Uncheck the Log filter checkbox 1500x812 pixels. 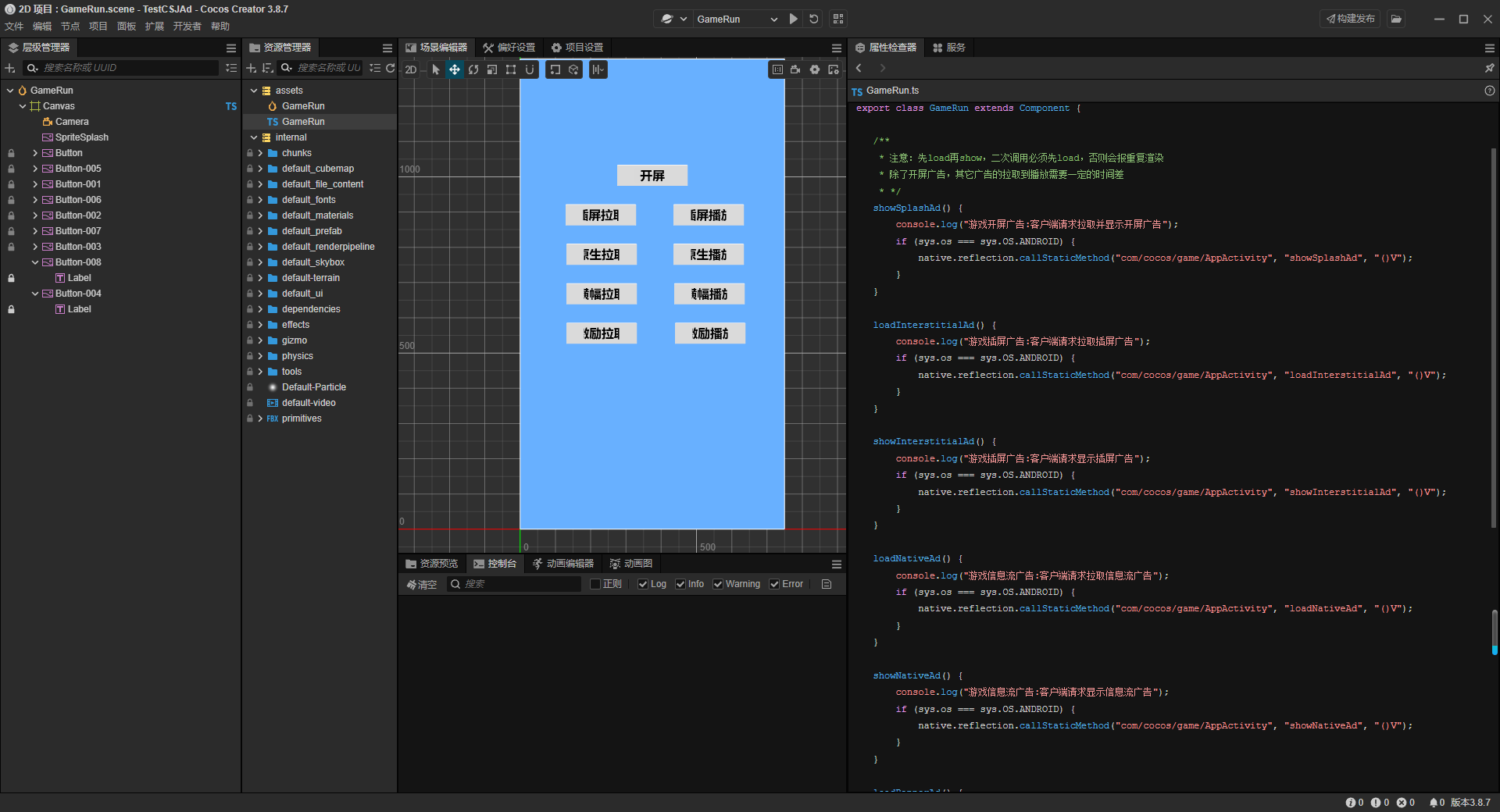click(x=643, y=584)
